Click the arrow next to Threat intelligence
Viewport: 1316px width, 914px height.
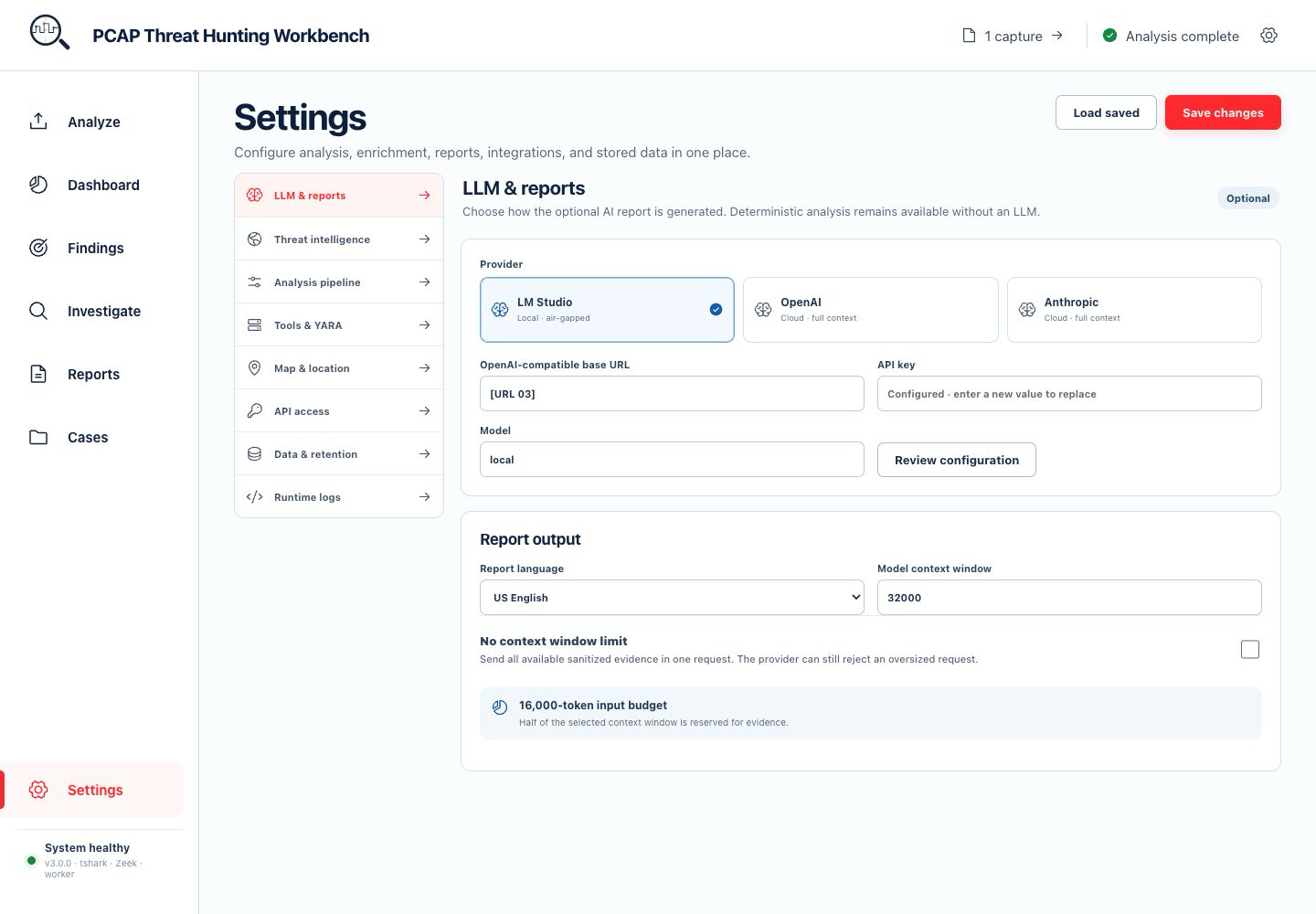(x=424, y=239)
